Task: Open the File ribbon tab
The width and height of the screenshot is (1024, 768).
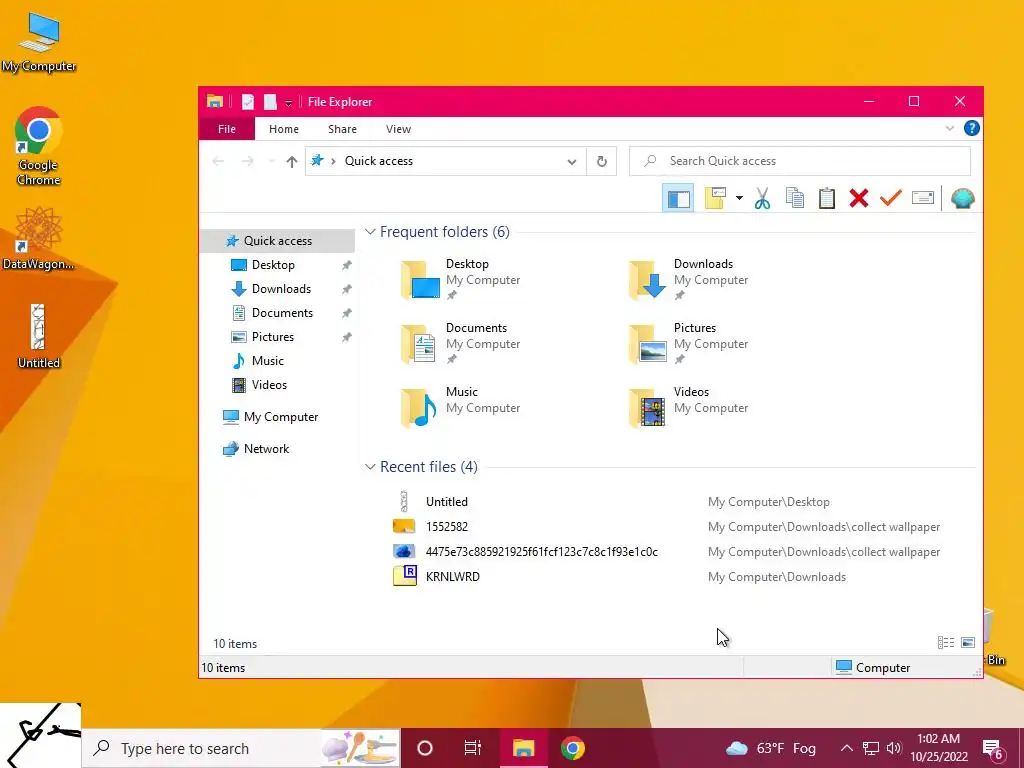Action: (x=227, y=129)
